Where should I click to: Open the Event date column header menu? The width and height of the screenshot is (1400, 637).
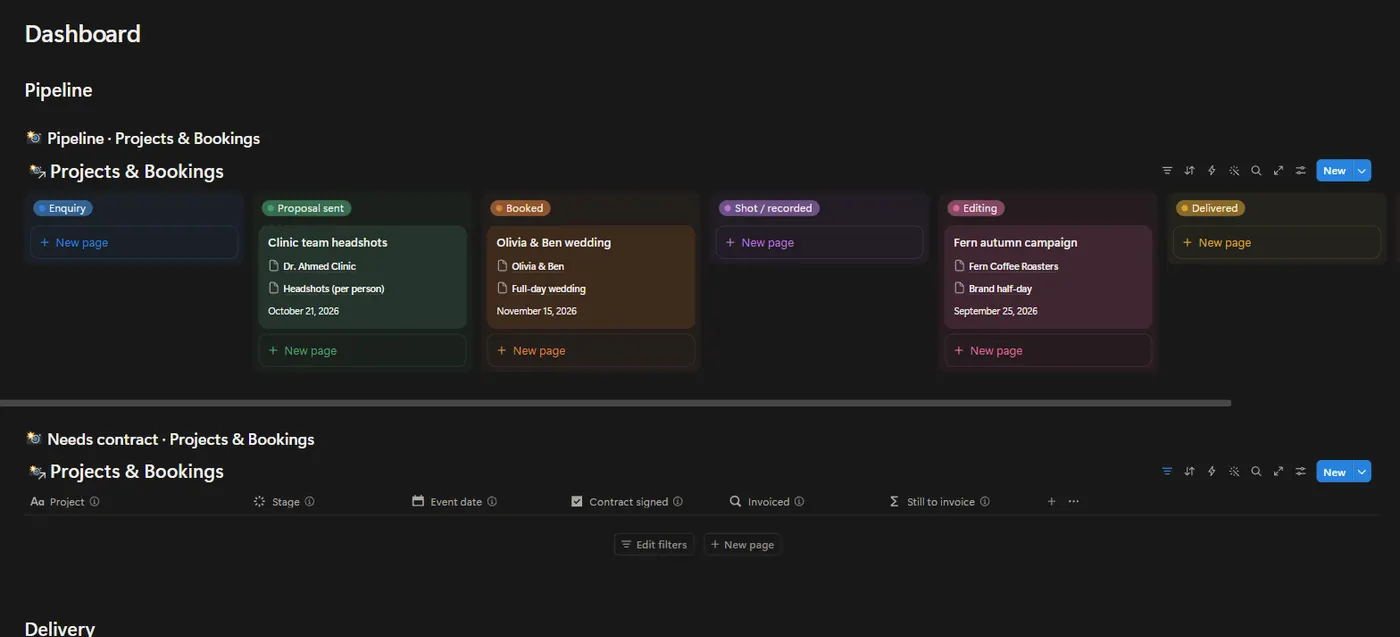(455, 502)
